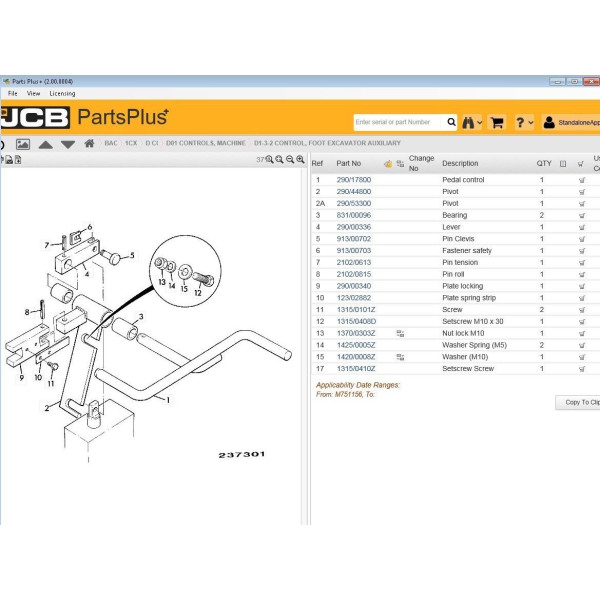This screenshot has width=600, height=600.
Task: Open the shopping cart in header
Action: point(496,122)
